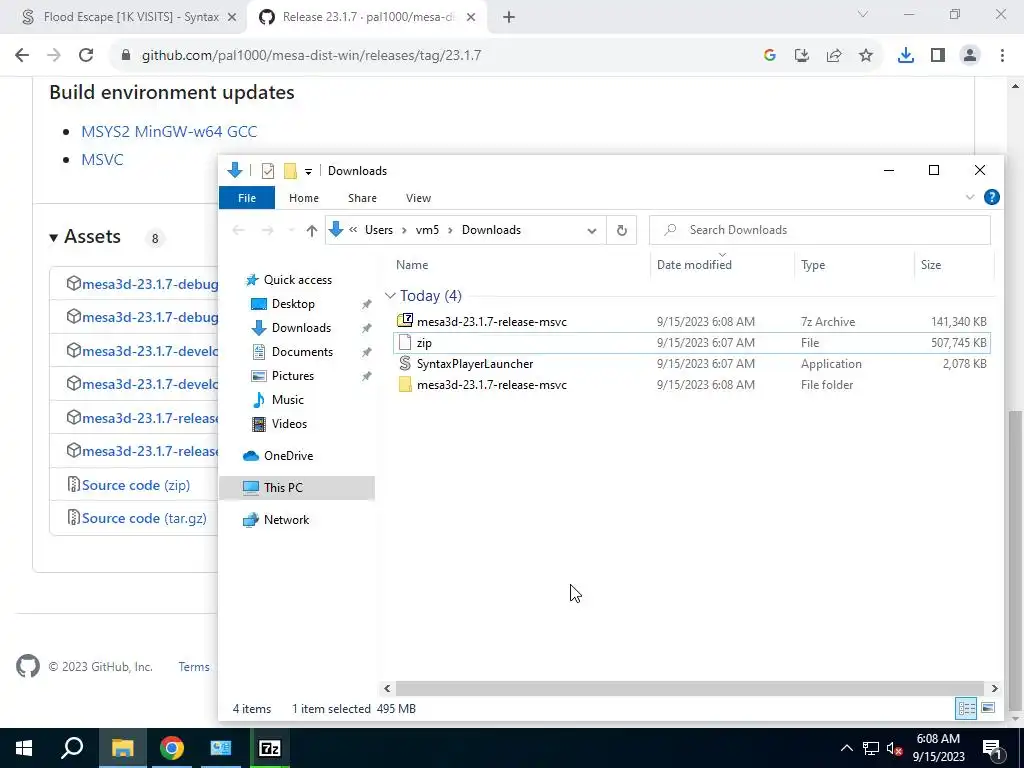Open Chrome three-dot menu

pos(1002,56)
